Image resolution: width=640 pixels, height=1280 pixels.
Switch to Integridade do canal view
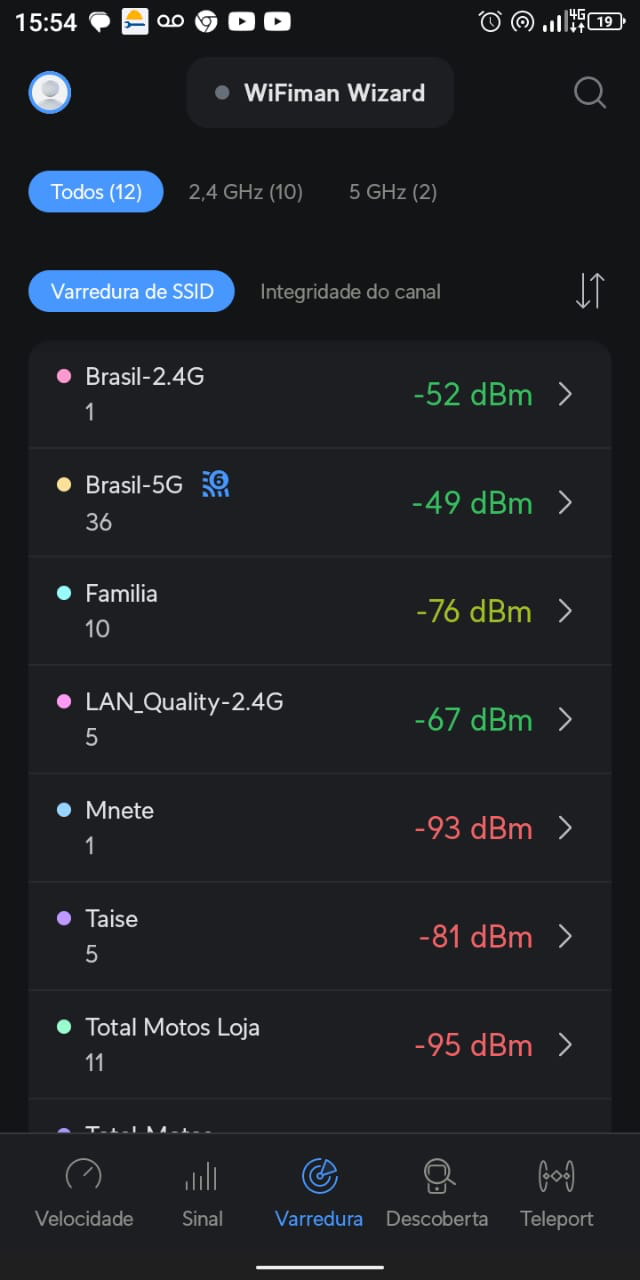click(x=350, y=292)
